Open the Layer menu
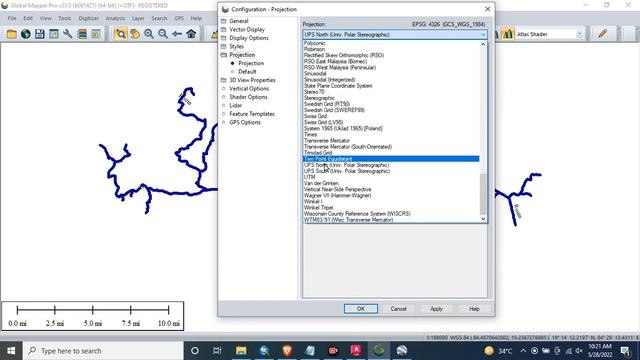Screen dimensions: 640x360 pos(138,18)
